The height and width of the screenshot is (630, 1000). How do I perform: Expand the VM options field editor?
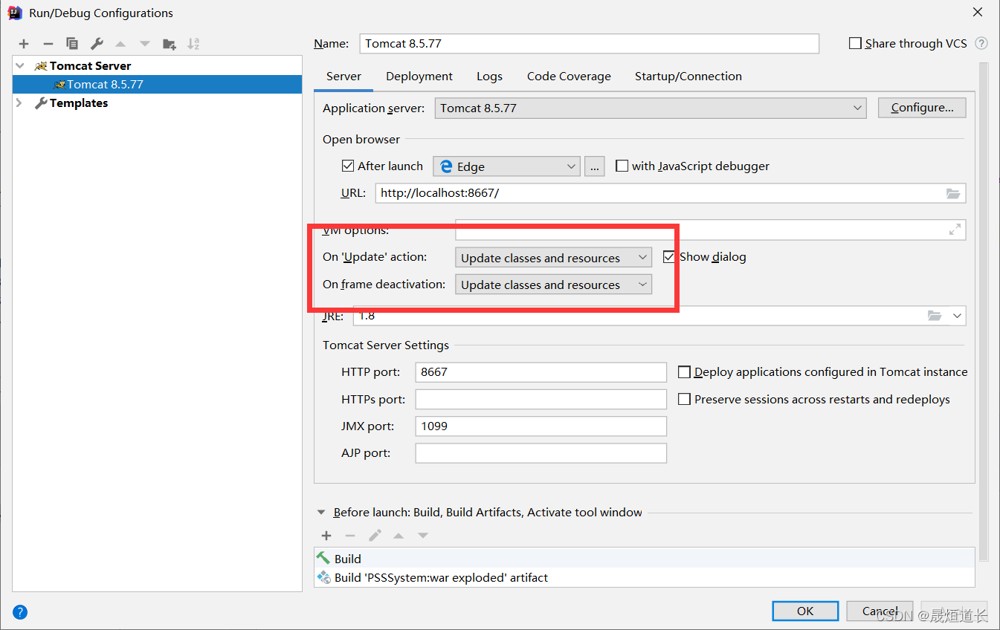tap(955, 230)
